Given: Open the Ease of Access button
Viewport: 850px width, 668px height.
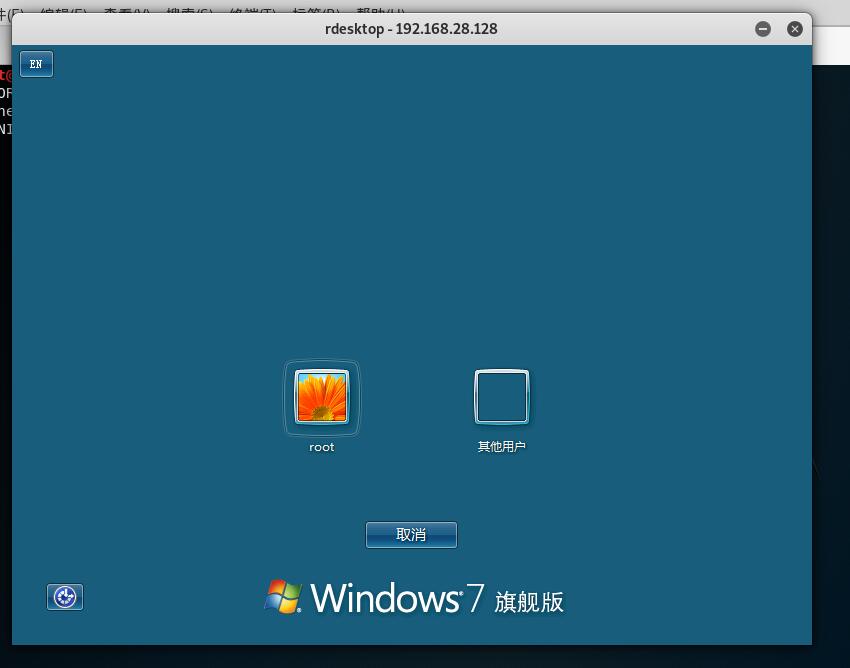Looking at the screenshot, I should tap(65, 597).
